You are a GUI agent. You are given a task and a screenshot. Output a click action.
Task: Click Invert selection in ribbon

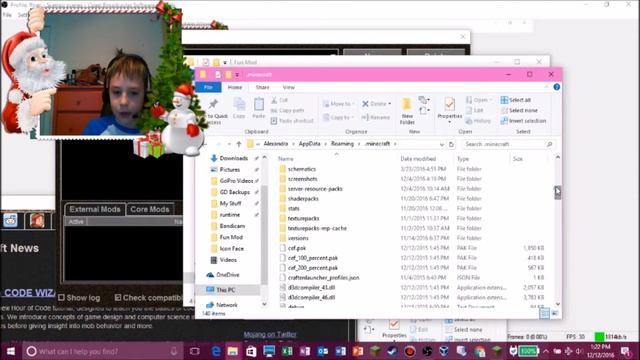(x=523, y=121)
